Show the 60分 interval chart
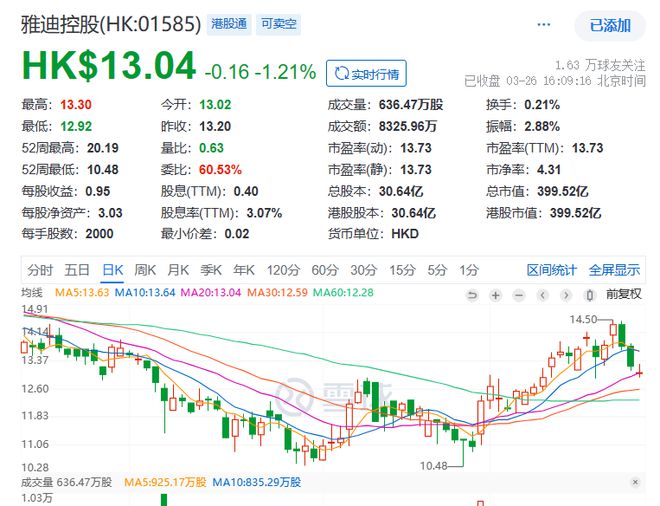This screenshot has width=660, height=506. click(x=325, y=270)
